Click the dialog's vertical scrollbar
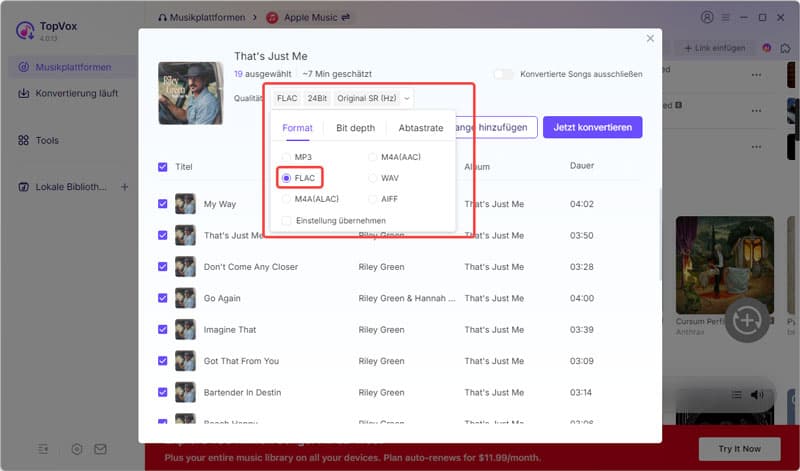800x471 pixels. [x=660, y=234]
